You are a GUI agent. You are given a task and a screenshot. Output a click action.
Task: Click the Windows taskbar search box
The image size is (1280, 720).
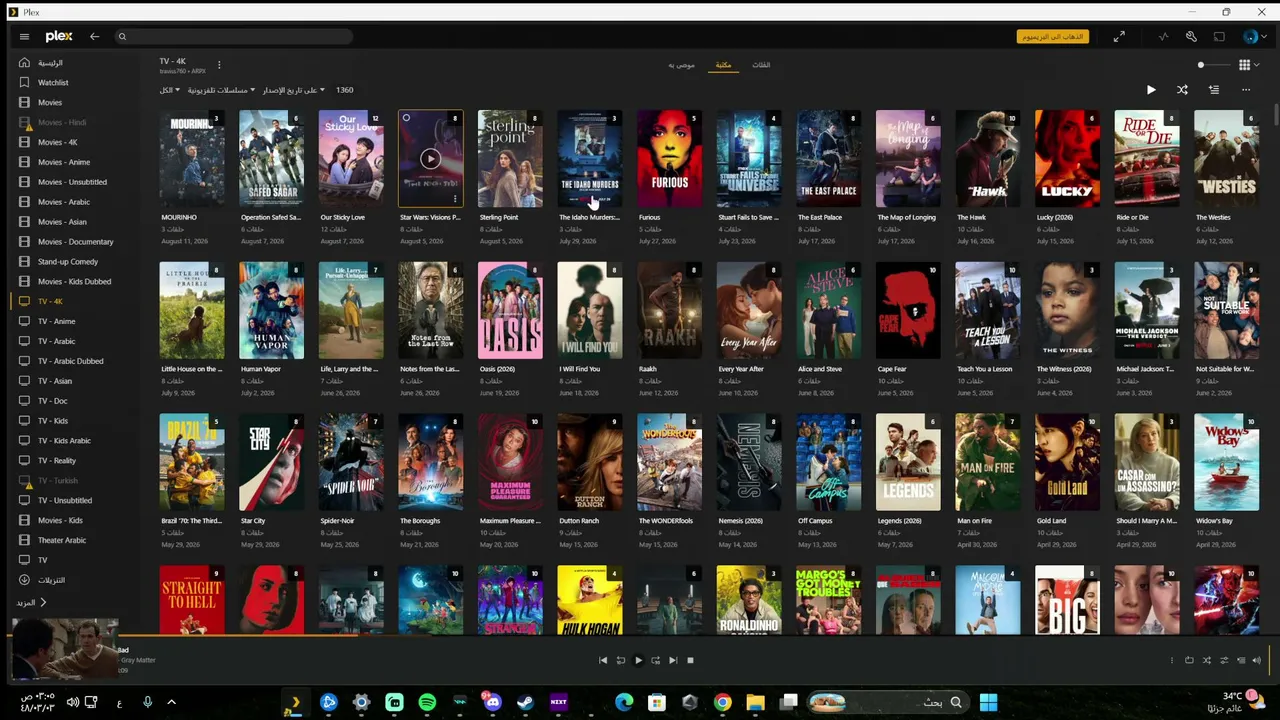pyautogui.click(x=887, y=702)
